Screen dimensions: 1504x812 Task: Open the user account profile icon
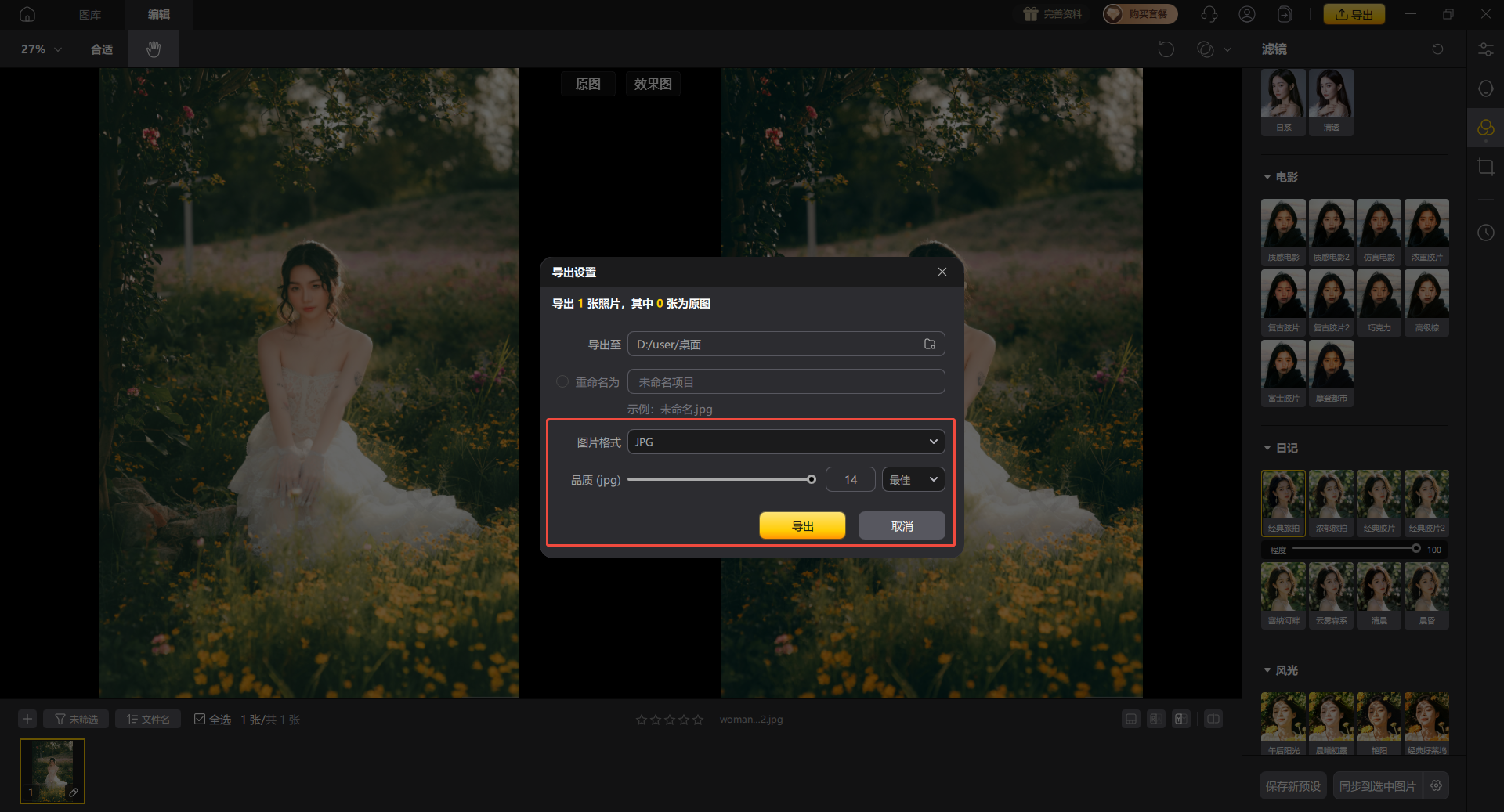tap(1247, 14)
